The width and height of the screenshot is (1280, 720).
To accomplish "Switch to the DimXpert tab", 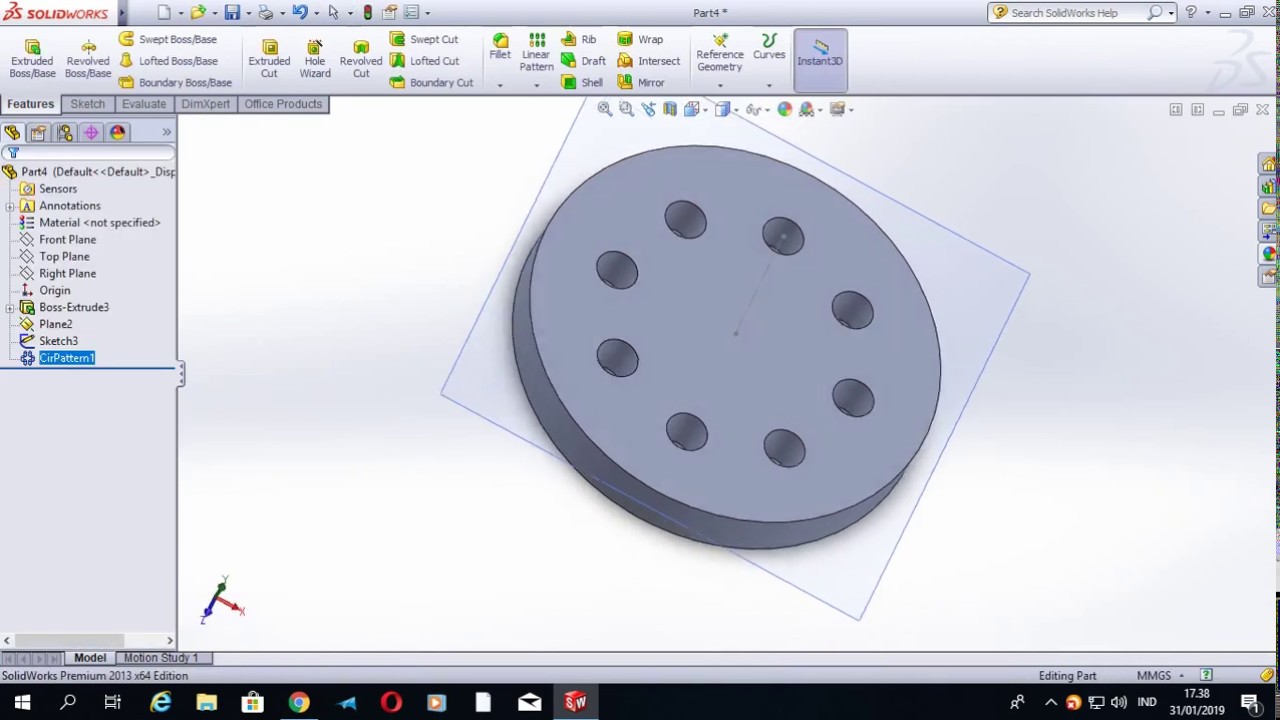I will tap(206, 104).
